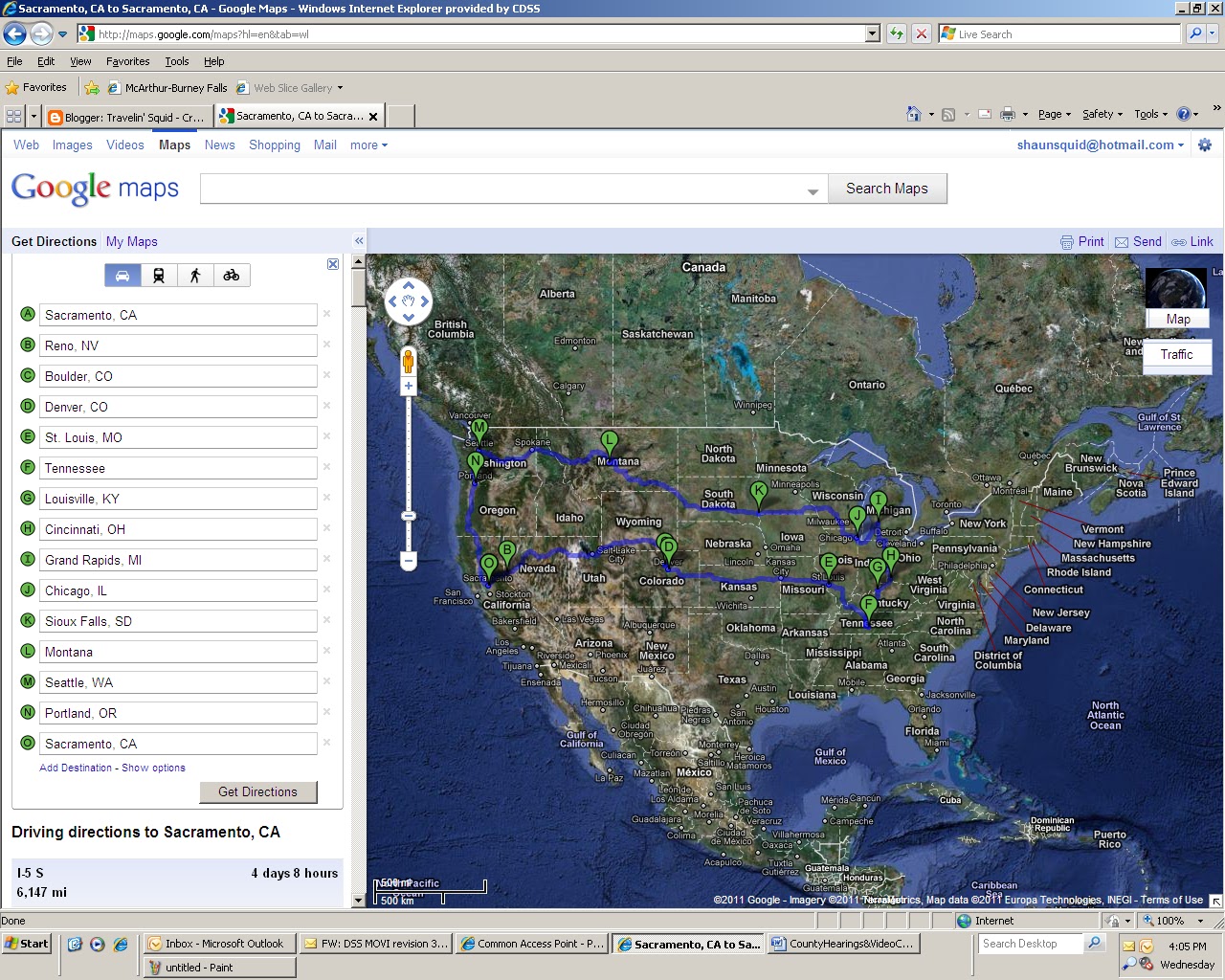Viewport: 1225px width, 980px height.
Task: Stop loading with the red X icon
Action: point(921,34)
